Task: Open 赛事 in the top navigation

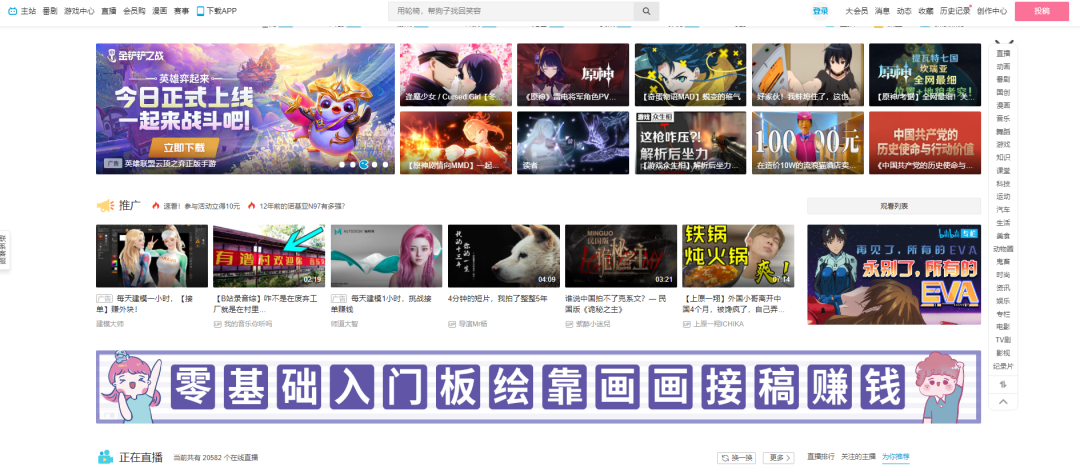Action: 181,11
